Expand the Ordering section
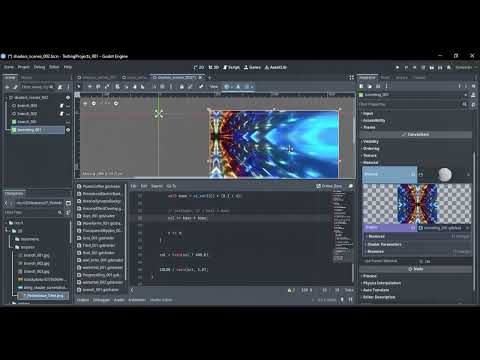 tap(370, 149)
